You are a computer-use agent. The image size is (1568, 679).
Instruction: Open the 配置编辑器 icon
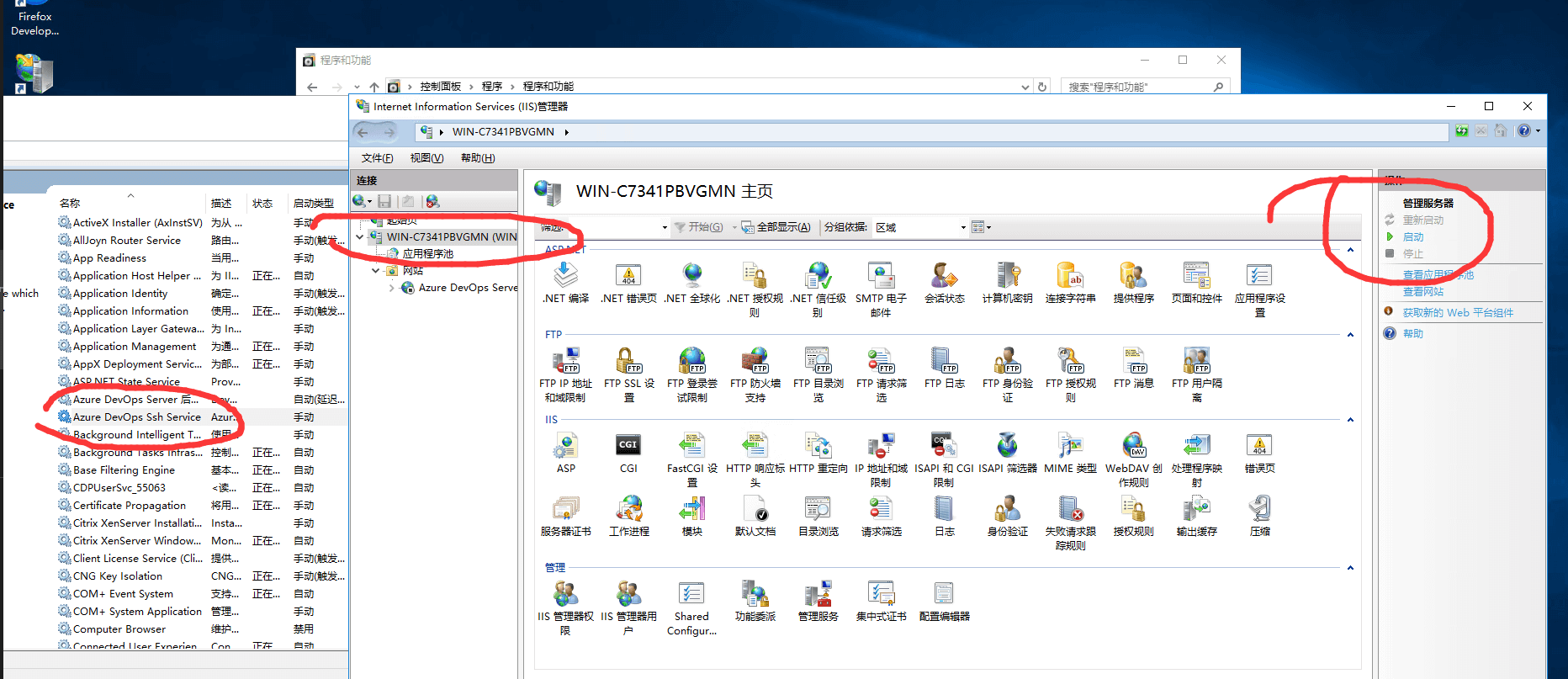tap(944, 595)
